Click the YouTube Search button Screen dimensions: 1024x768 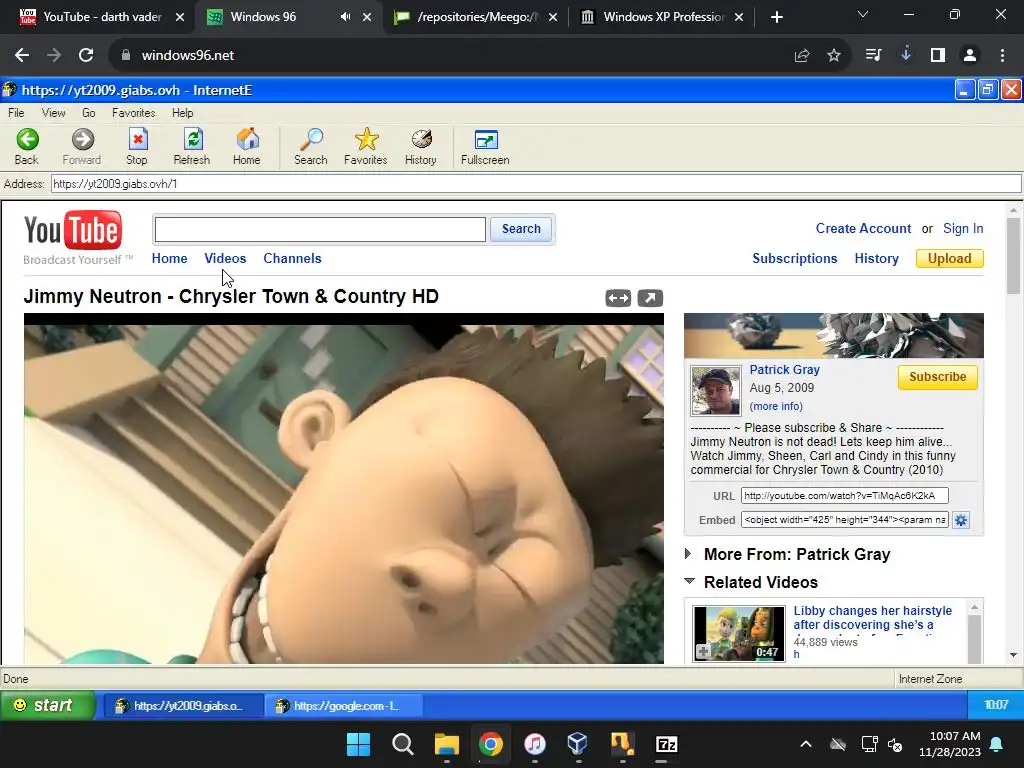pos(521,229)
